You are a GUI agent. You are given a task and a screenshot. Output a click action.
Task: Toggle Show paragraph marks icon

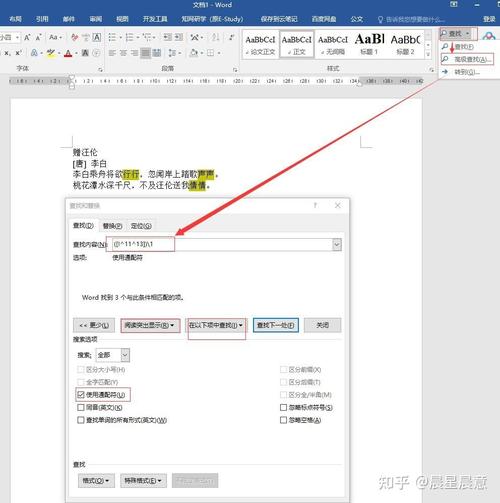tap(232, 37)
